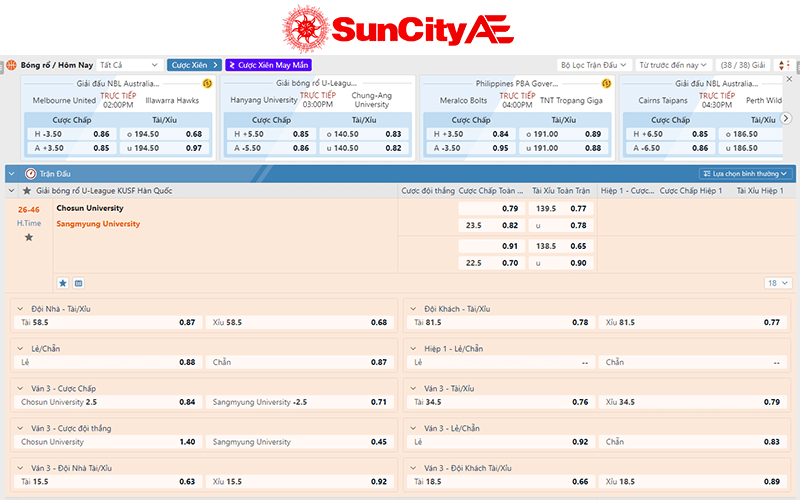Image resolution: width=800 pixels, height=500 pixels.
Task: Toggle favorite star under H.Time
Action: tap(29, 237)
